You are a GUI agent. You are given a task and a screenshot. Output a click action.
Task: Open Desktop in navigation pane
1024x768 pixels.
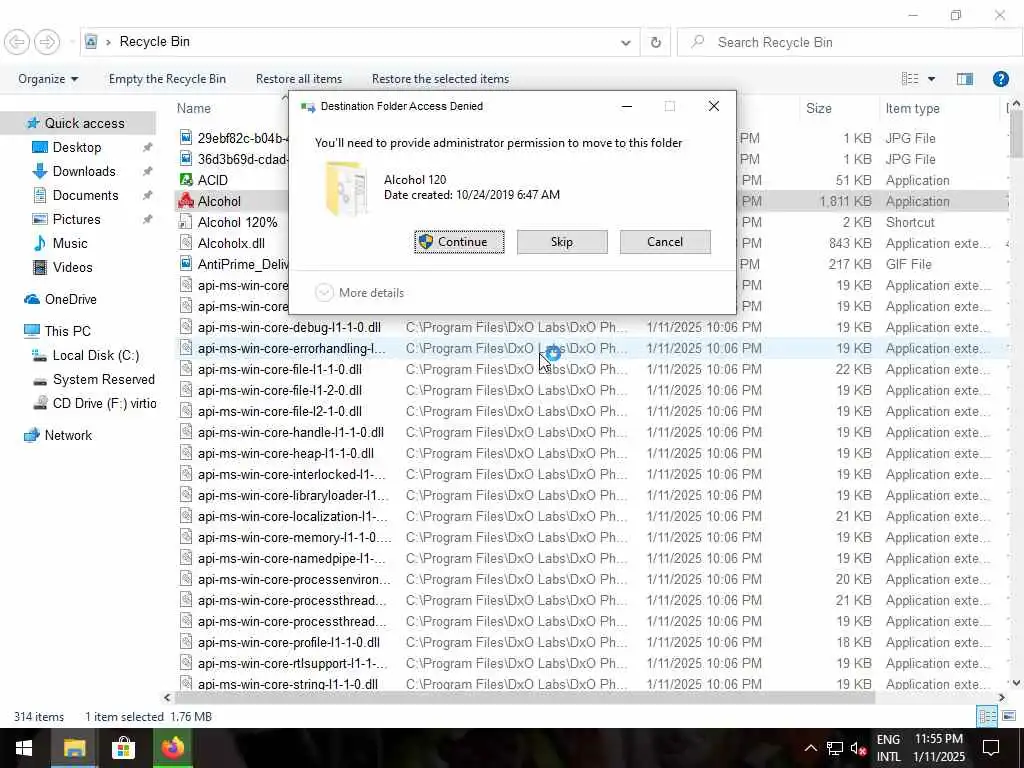pyautogui.click(x=76, y=147)
